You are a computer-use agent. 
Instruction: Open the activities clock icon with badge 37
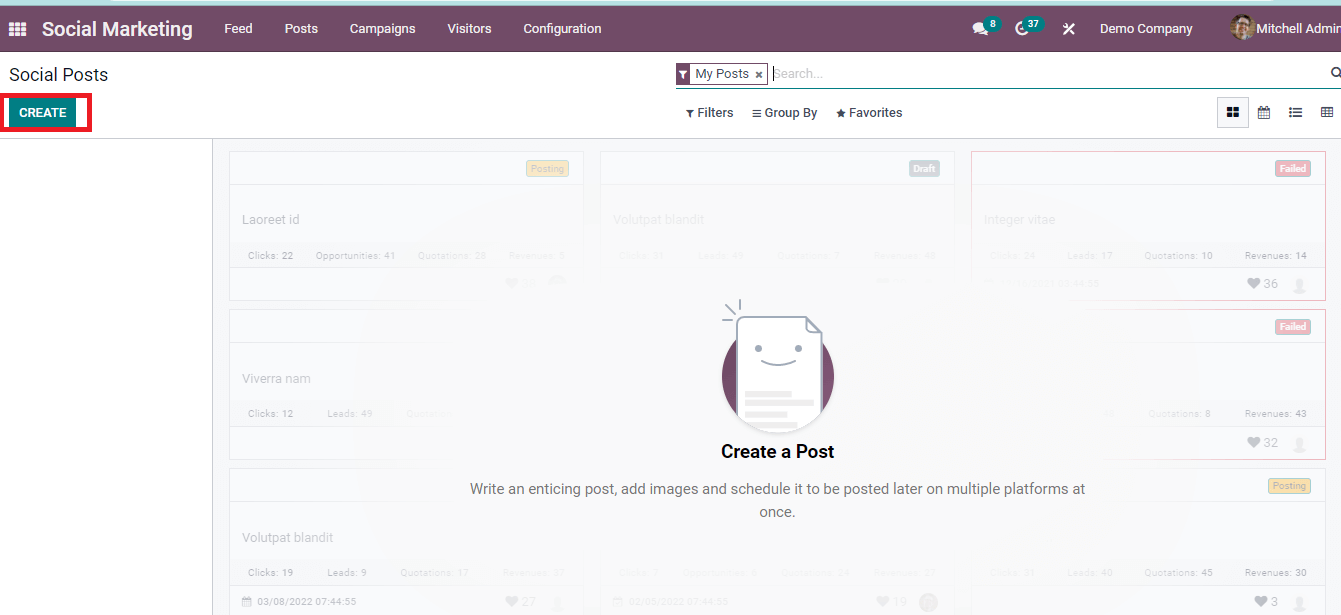1022,29
